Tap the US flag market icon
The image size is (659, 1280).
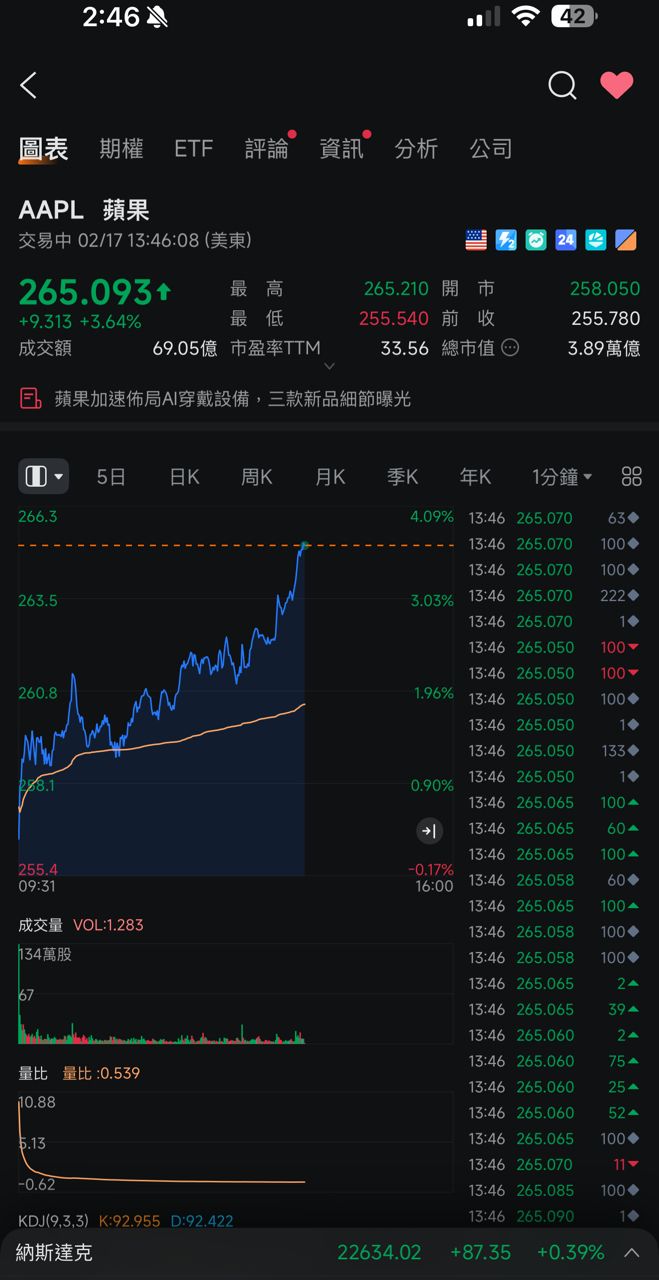[476, 240]
